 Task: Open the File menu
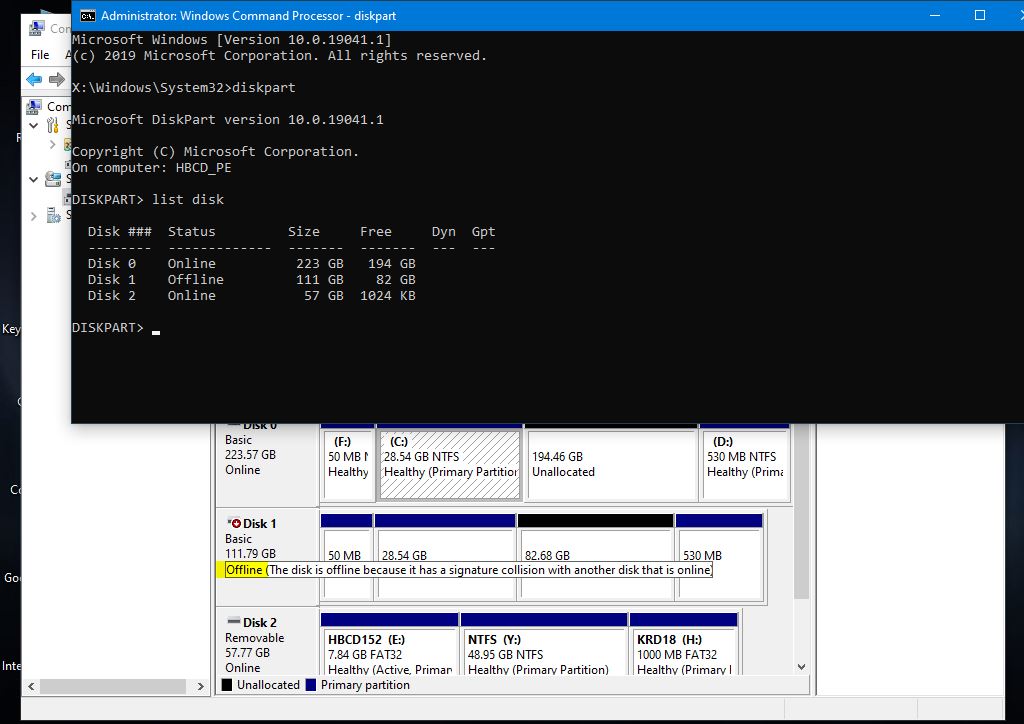point(40,55)
